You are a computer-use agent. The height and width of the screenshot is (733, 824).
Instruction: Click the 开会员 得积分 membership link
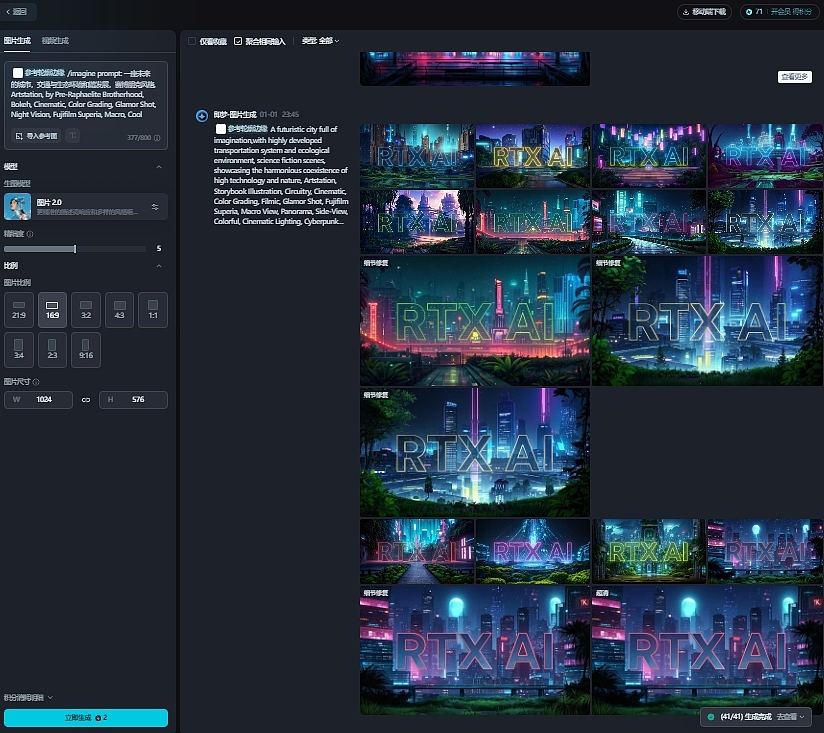pyautogui.click(x=791, y=12)
